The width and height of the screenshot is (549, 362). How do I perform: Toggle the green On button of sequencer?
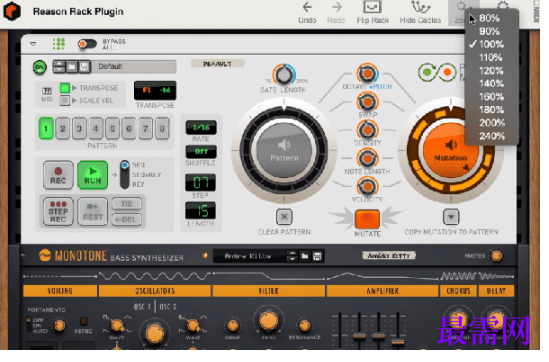pos(40,67)
